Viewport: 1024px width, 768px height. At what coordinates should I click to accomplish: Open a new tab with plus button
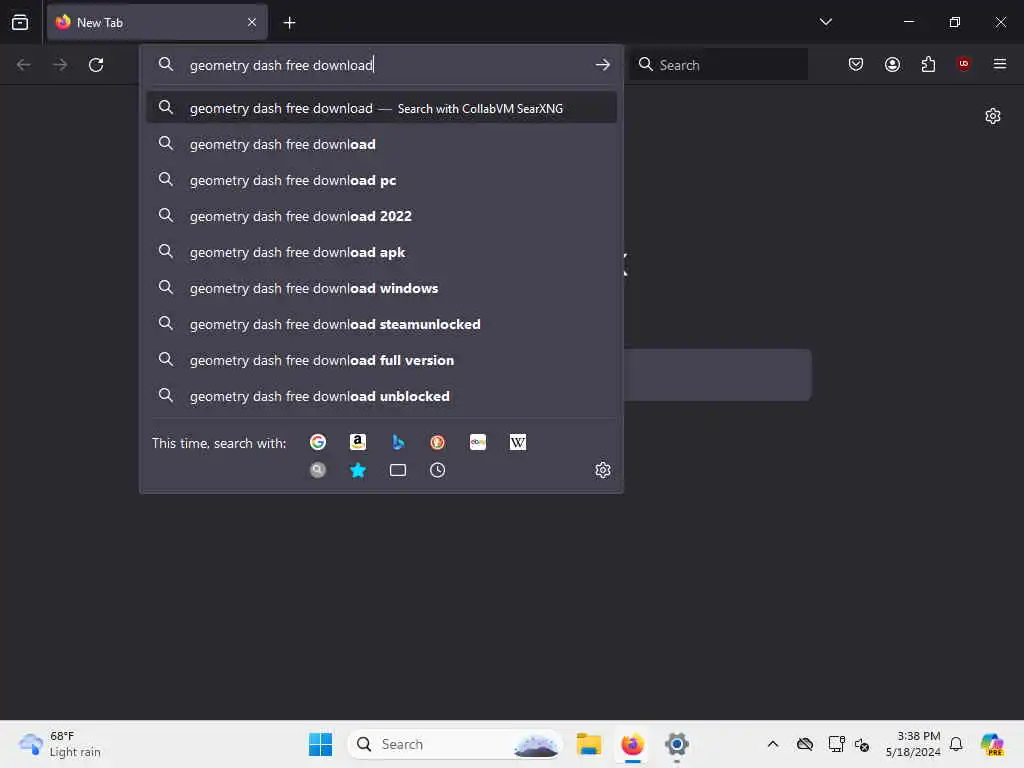click(x=289, y=23)
